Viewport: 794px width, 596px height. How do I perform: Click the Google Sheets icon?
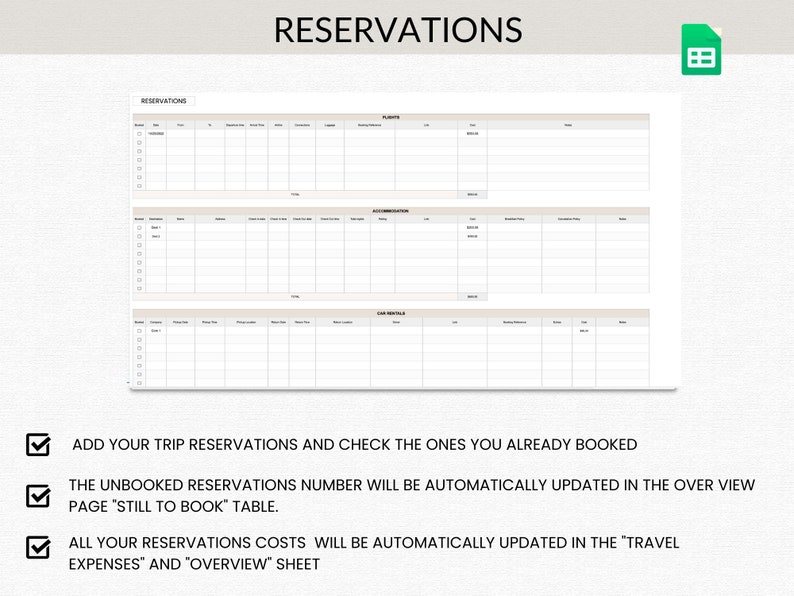pos(701,50)
